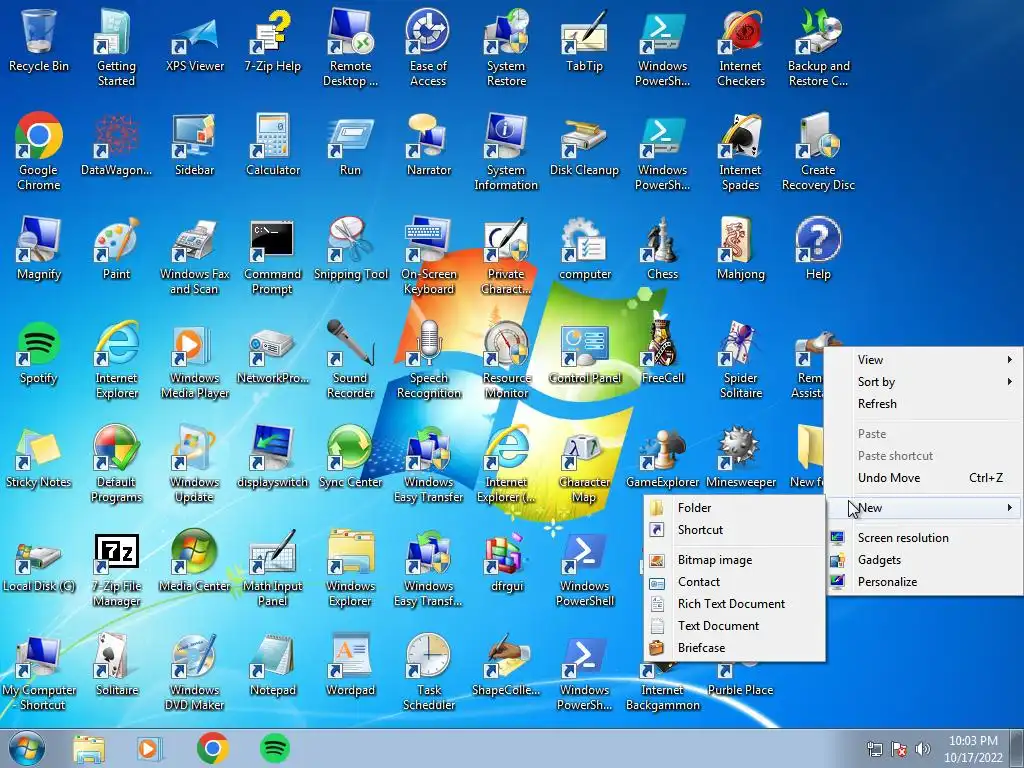Open the Task Scheduler shortcut
1024x768 pixels.
pos(429,672)
